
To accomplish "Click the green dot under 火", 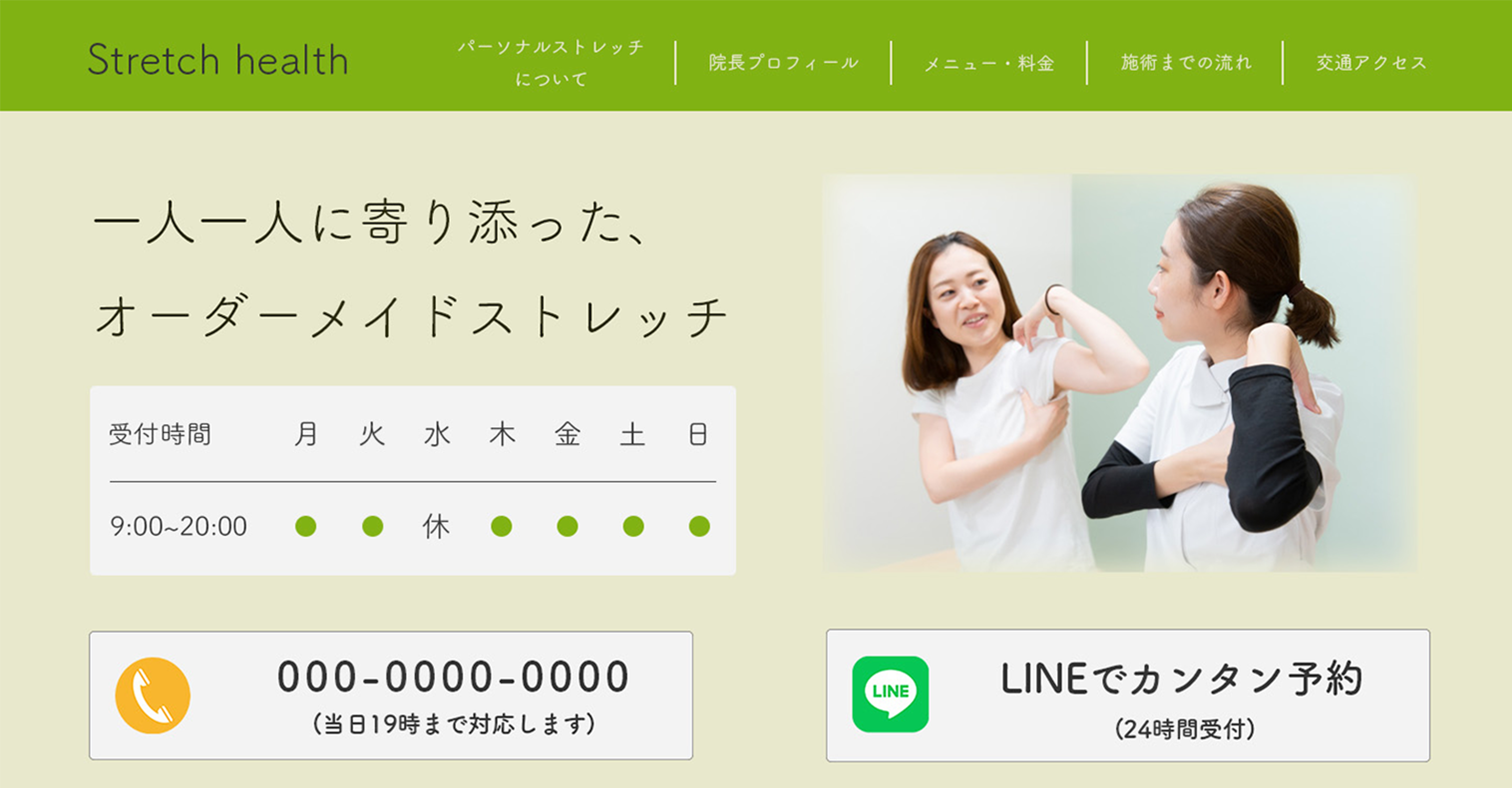I will point(373,526).
